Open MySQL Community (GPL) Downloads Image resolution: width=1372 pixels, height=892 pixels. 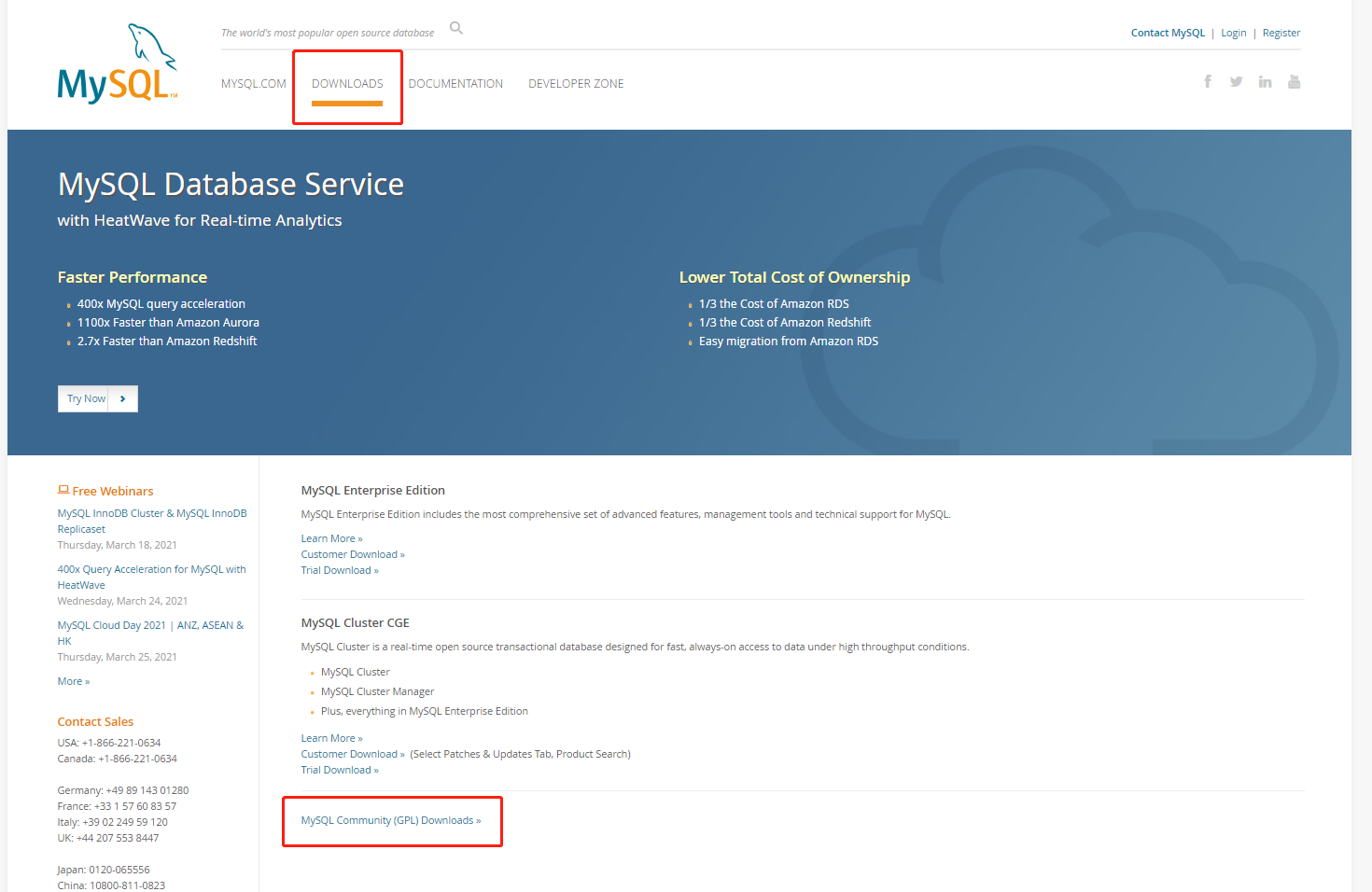(x=391, y=820)
